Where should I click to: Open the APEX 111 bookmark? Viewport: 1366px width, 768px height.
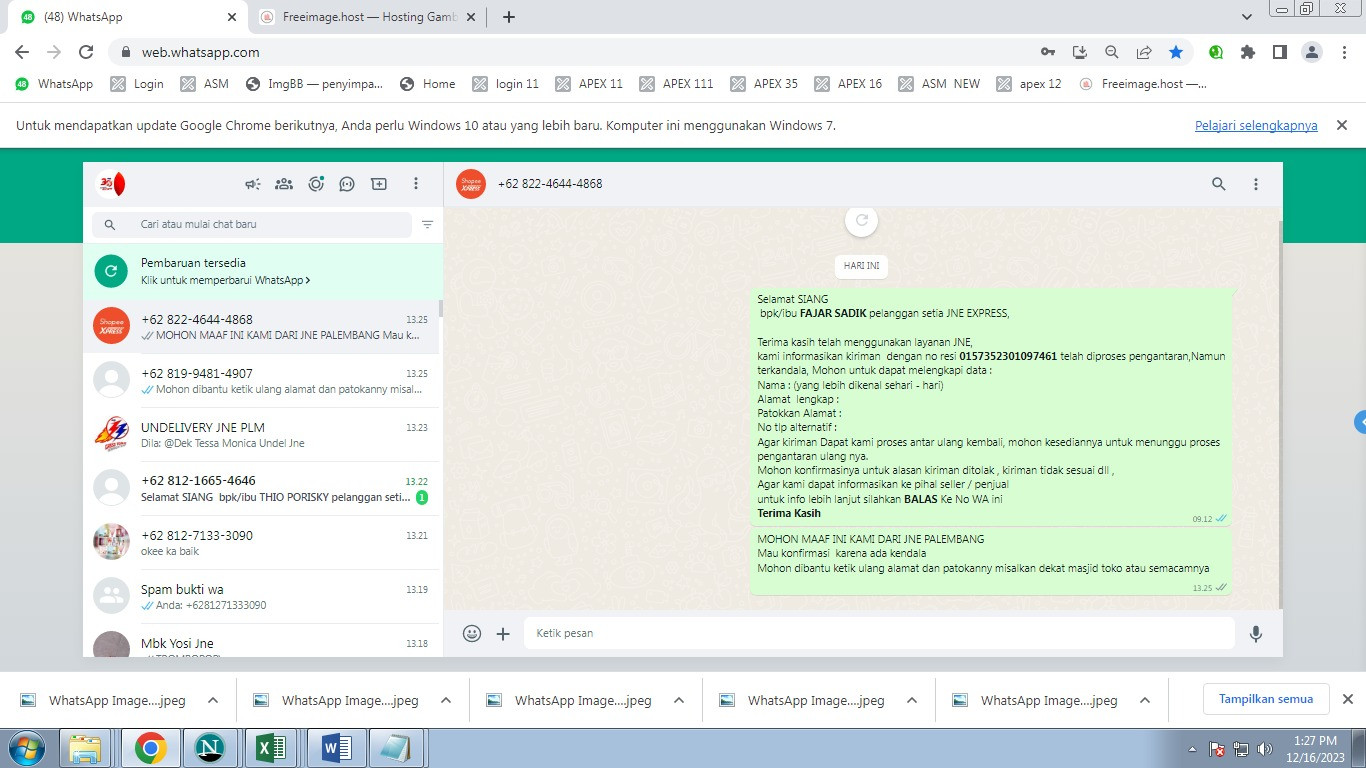click(676, 84)
